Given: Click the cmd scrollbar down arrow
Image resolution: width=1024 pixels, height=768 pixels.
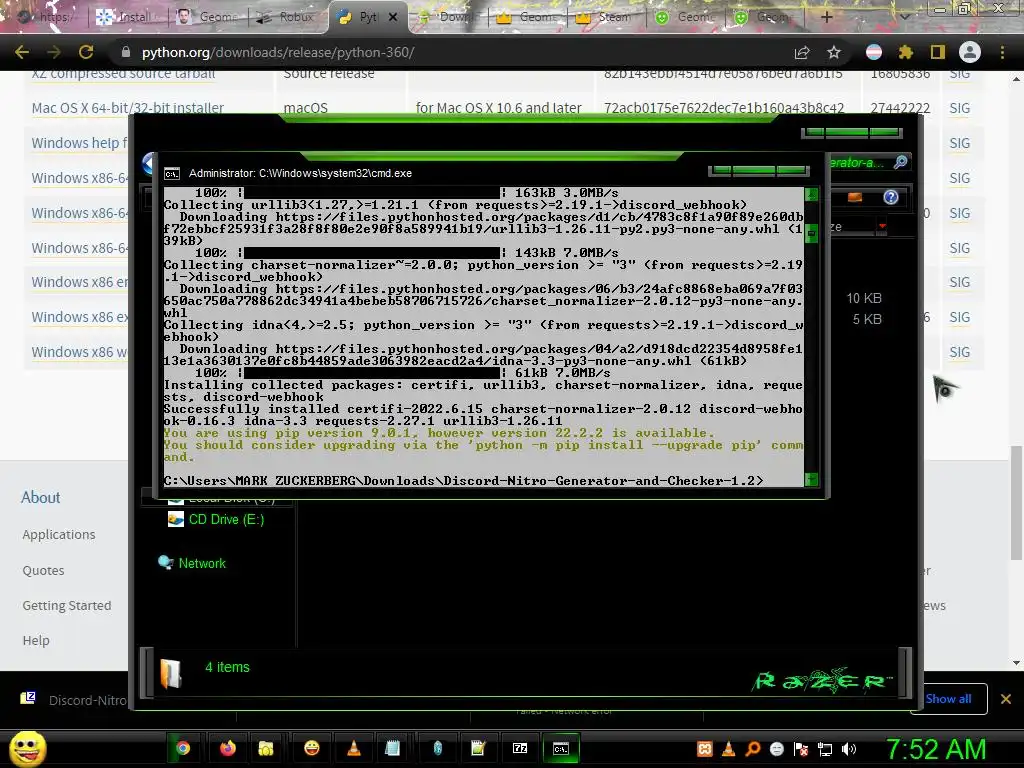Looking at the screenshot, I should tap(811, 479).
